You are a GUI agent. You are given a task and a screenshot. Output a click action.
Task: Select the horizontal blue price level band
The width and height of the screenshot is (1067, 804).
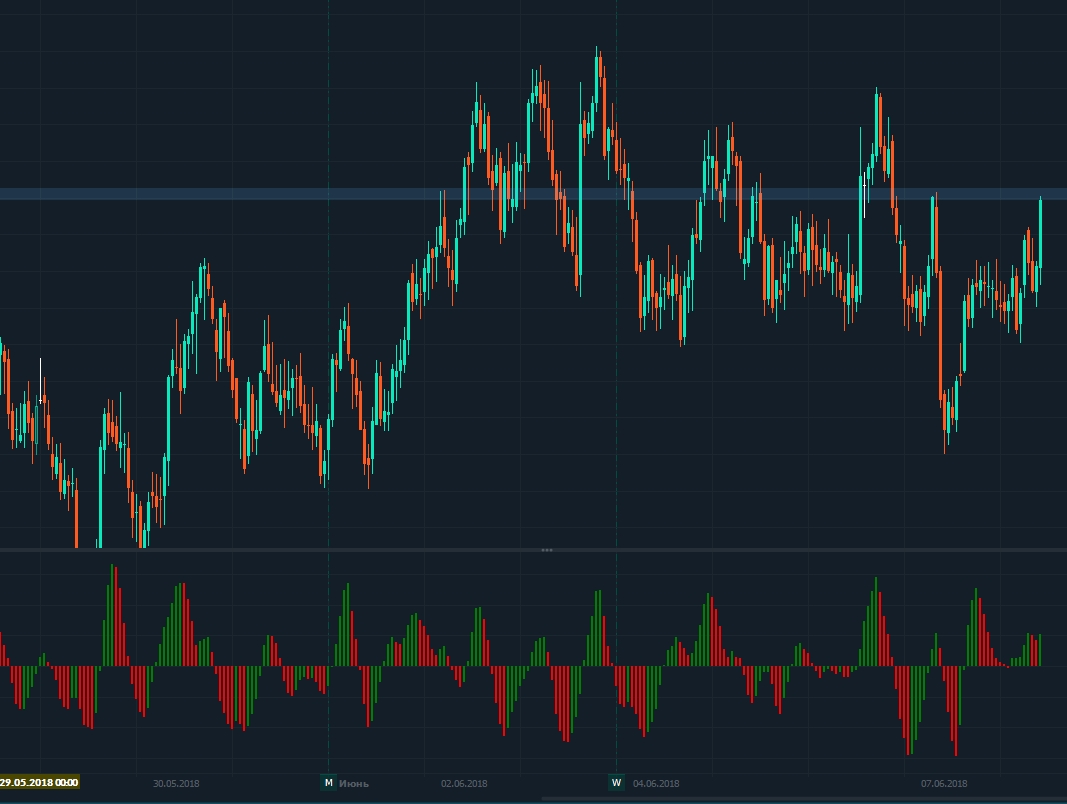300,194
